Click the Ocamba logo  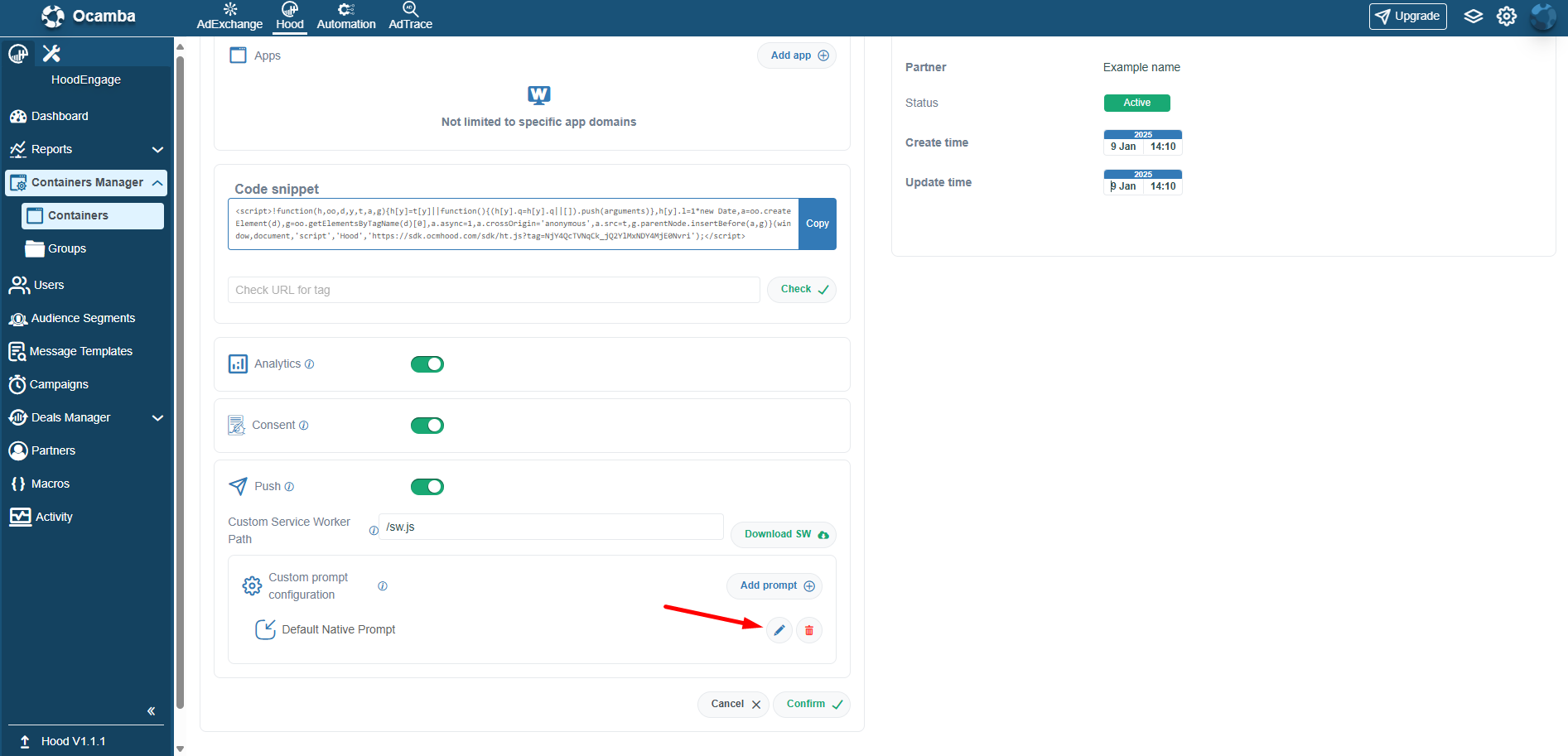(x=89, y=17)
